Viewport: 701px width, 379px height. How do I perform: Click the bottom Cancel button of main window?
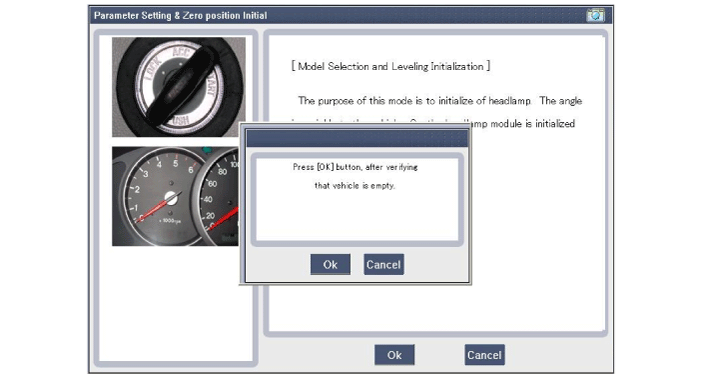point(485,355)
